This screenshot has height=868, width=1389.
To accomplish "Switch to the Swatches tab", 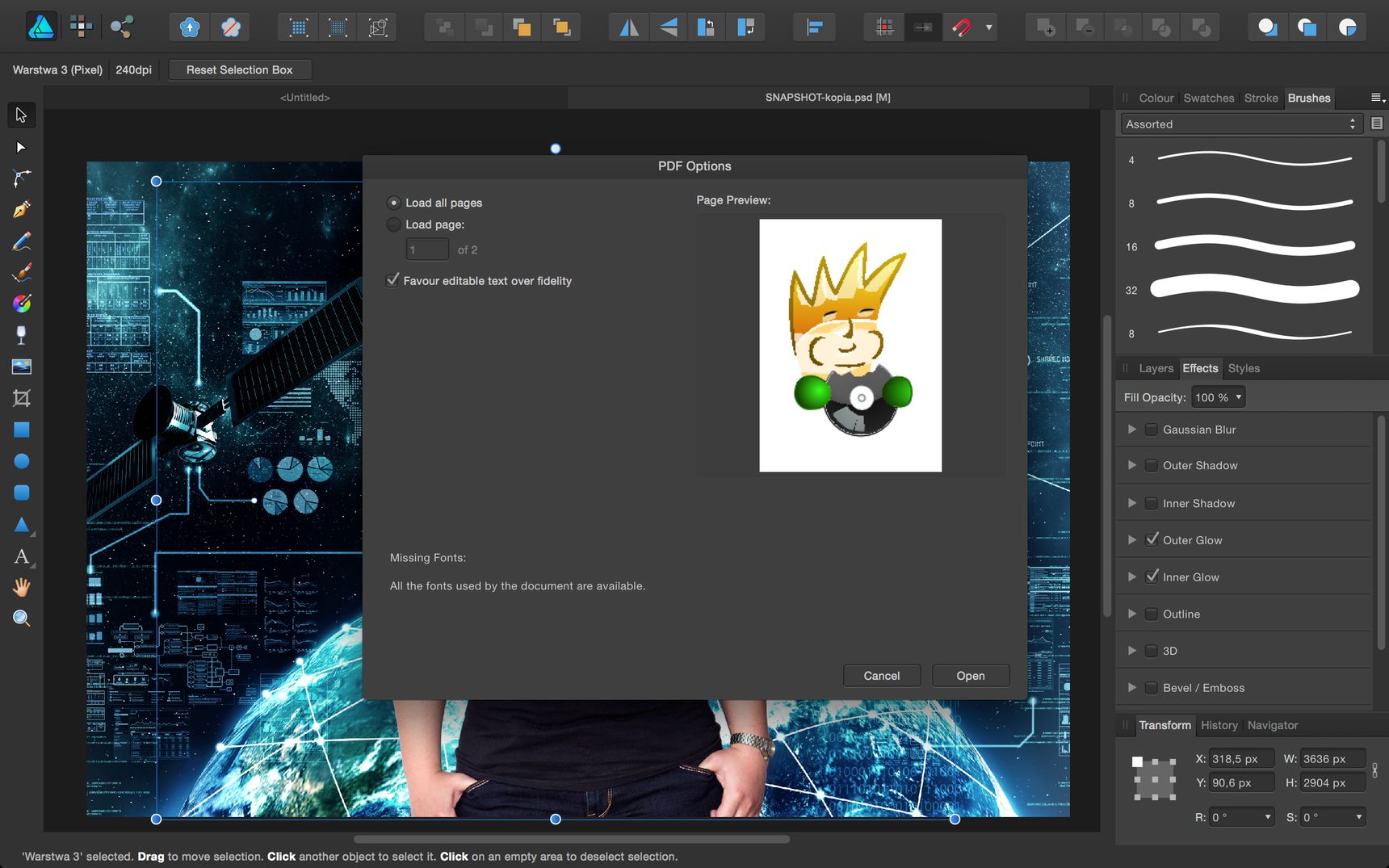I will point(1209,98).
